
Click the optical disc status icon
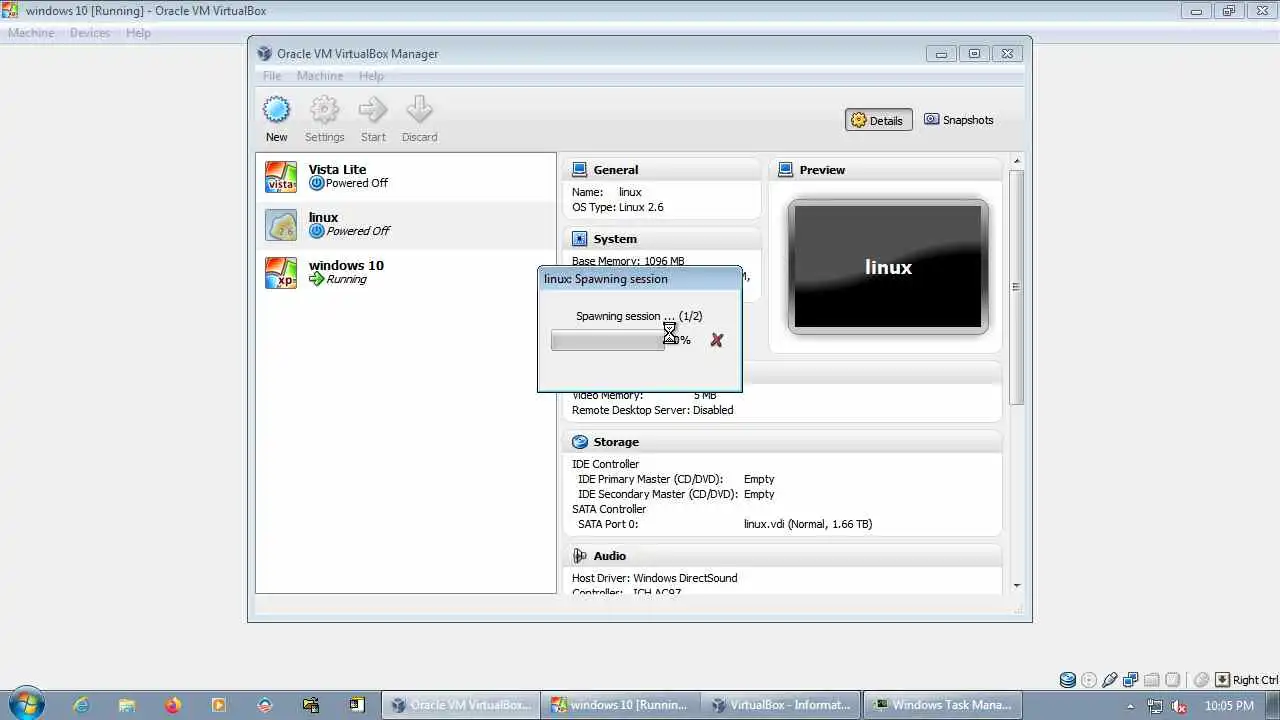1089,680
